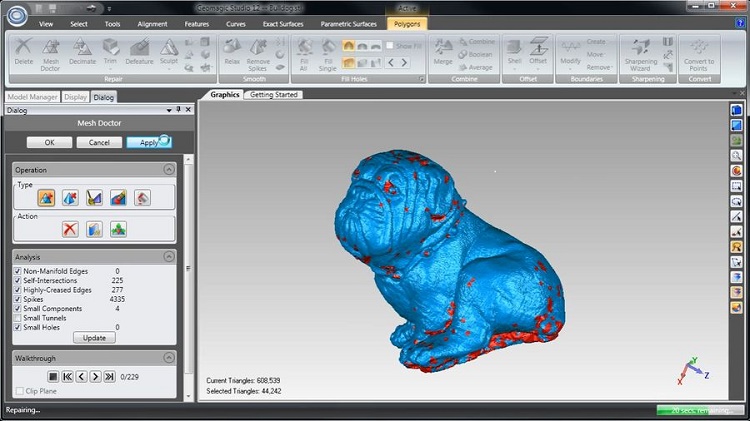Screen dimensions: 750x421
Task: Jump to the last walkthrough item
Action: coord(110,377)
